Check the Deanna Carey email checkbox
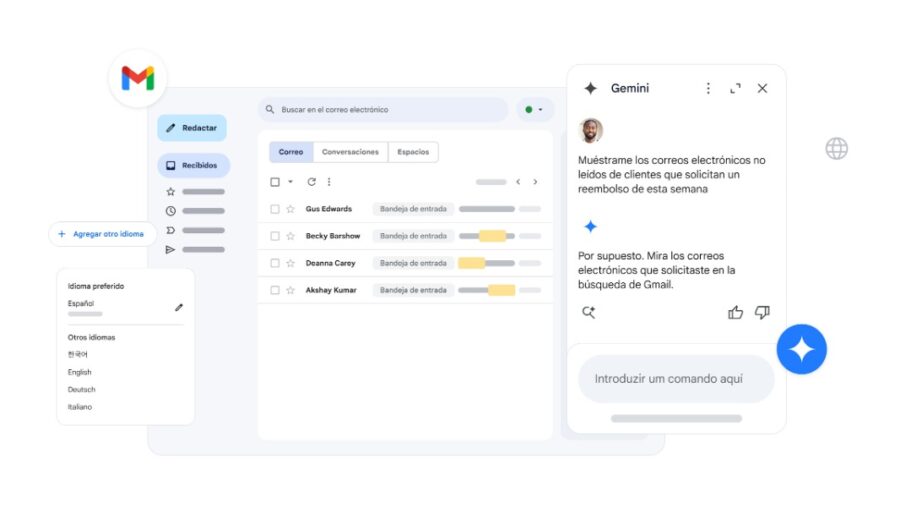This screenshot has height=507, width=900. 275,263
